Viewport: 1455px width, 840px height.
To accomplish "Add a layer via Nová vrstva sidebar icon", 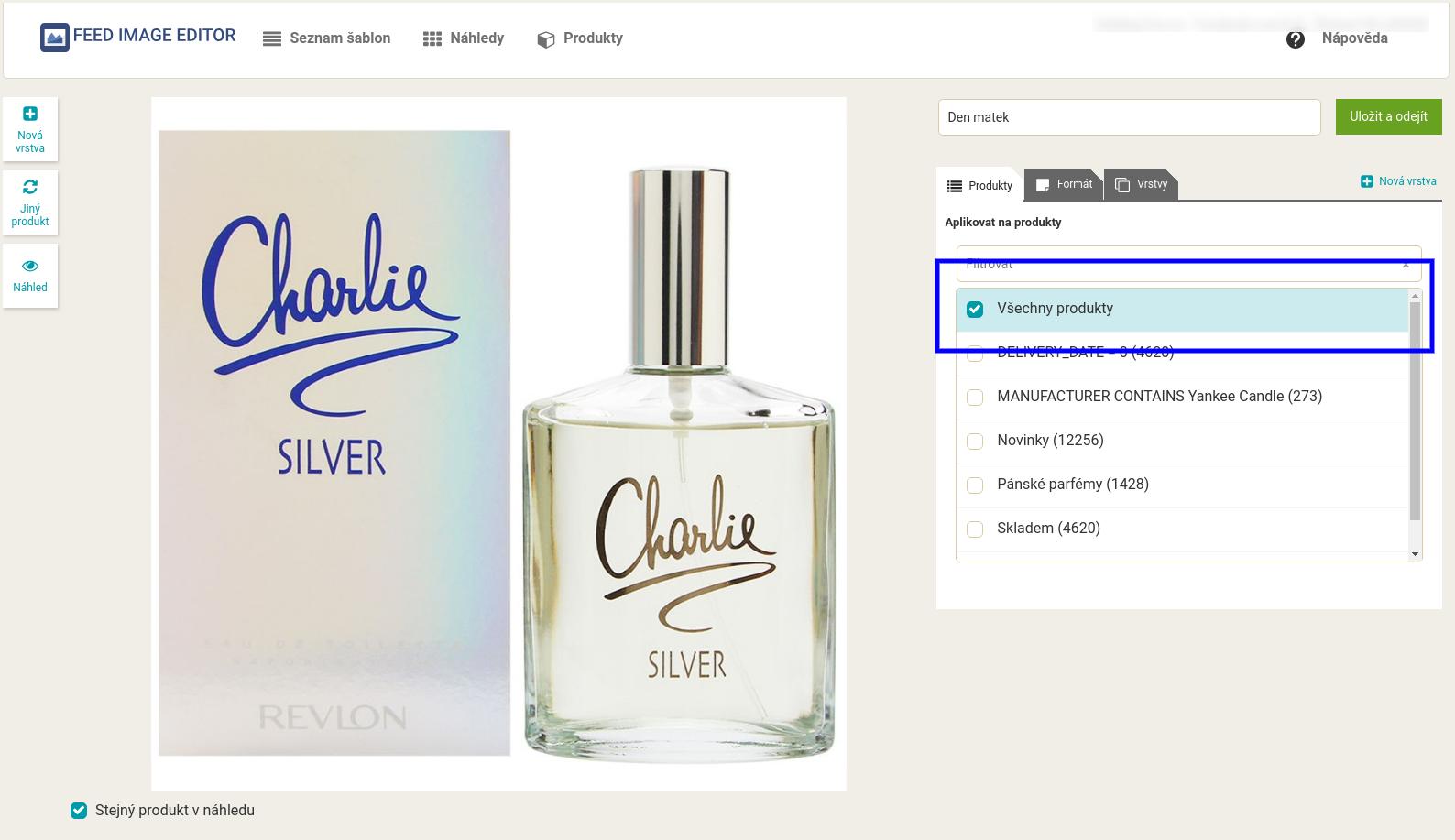I will (30, 114).
